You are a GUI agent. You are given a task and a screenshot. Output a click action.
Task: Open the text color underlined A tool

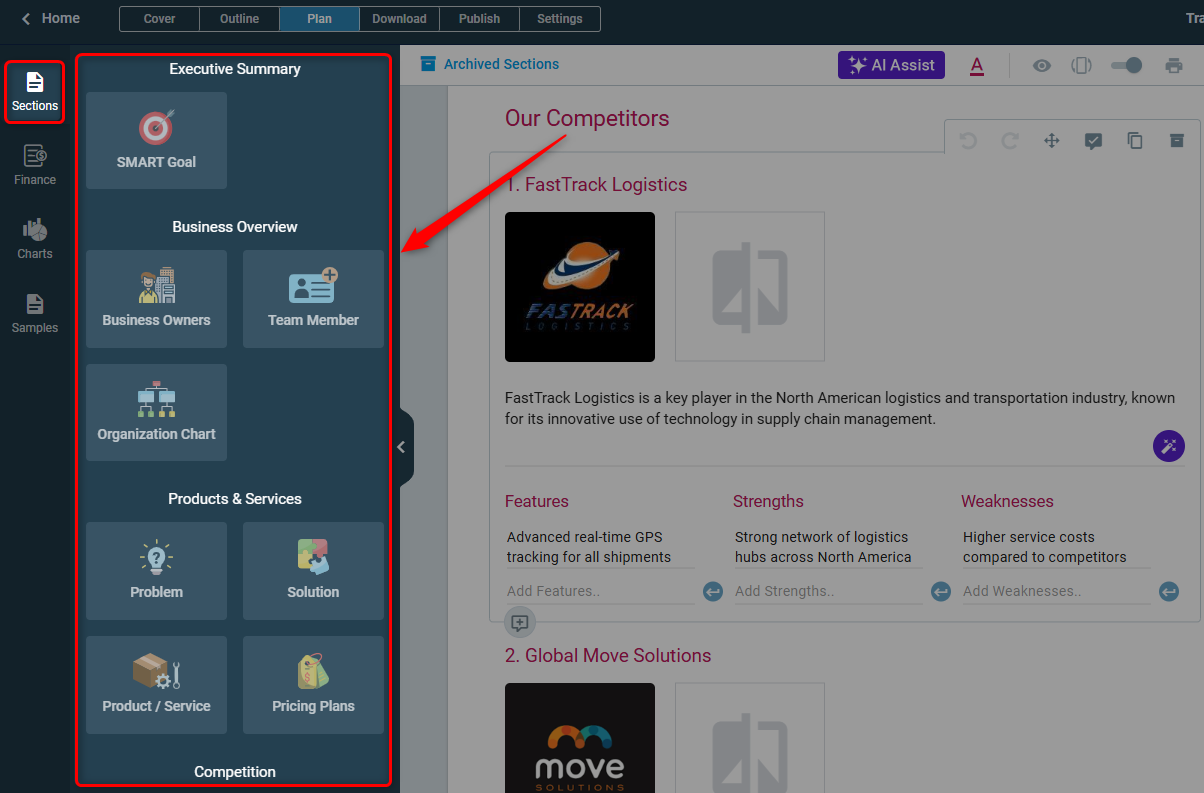click(x=977, y=66)
